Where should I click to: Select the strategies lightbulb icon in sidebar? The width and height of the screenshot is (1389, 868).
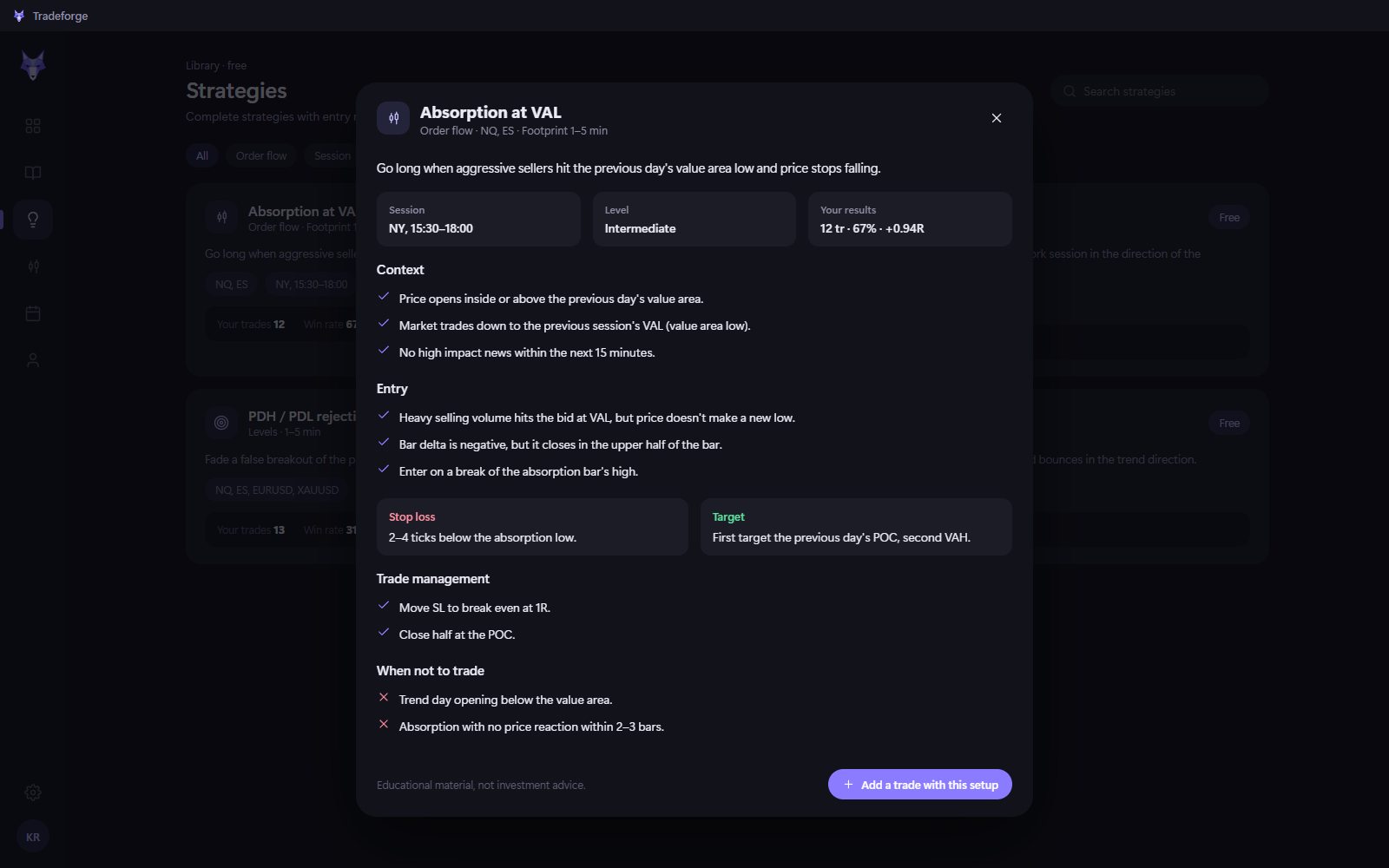(x=33, y=220)
